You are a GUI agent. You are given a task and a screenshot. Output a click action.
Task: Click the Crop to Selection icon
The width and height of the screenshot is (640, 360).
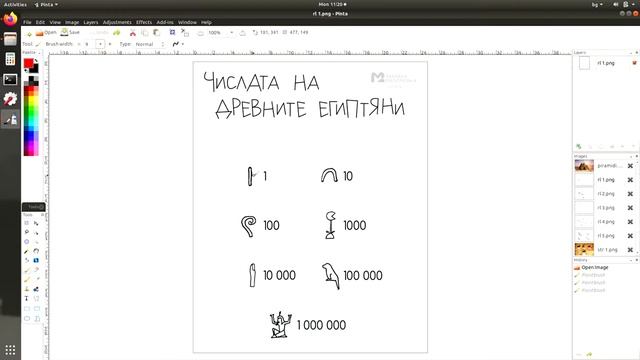172,32
